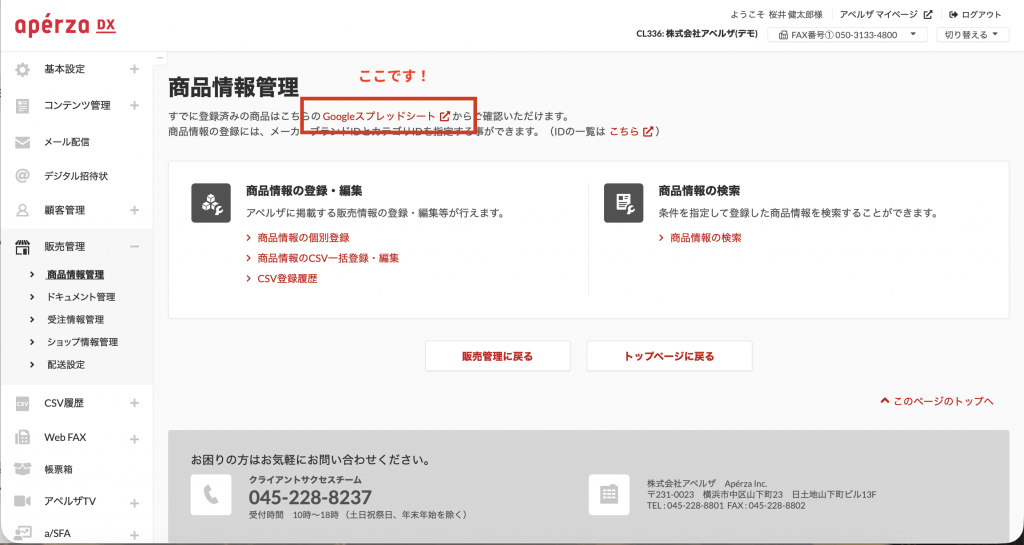1024x545 pixels.
Task: Click the gear icon beside 基本設定
Action: 23,69
